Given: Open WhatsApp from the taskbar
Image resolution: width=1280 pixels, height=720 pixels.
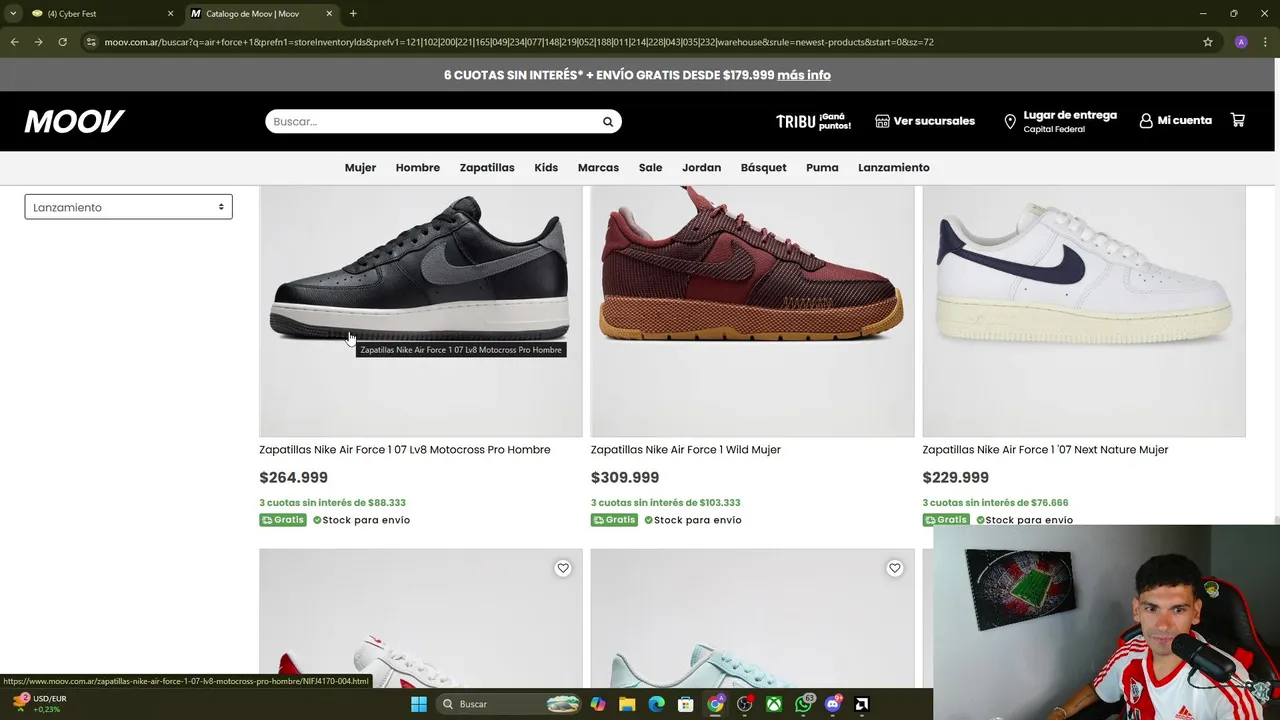Looking at the screenshot, I should pos(804,704).
